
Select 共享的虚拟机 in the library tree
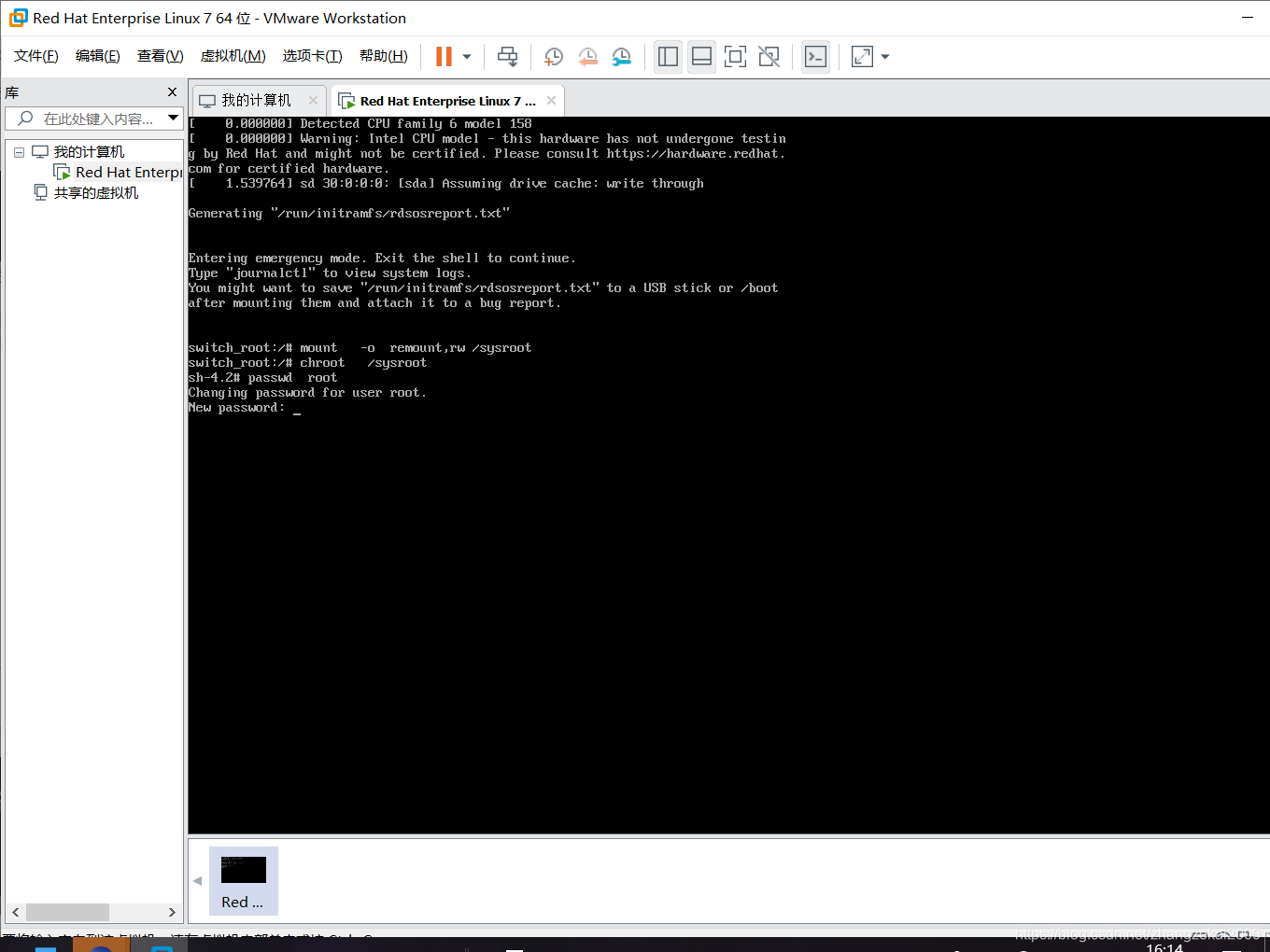96,192
